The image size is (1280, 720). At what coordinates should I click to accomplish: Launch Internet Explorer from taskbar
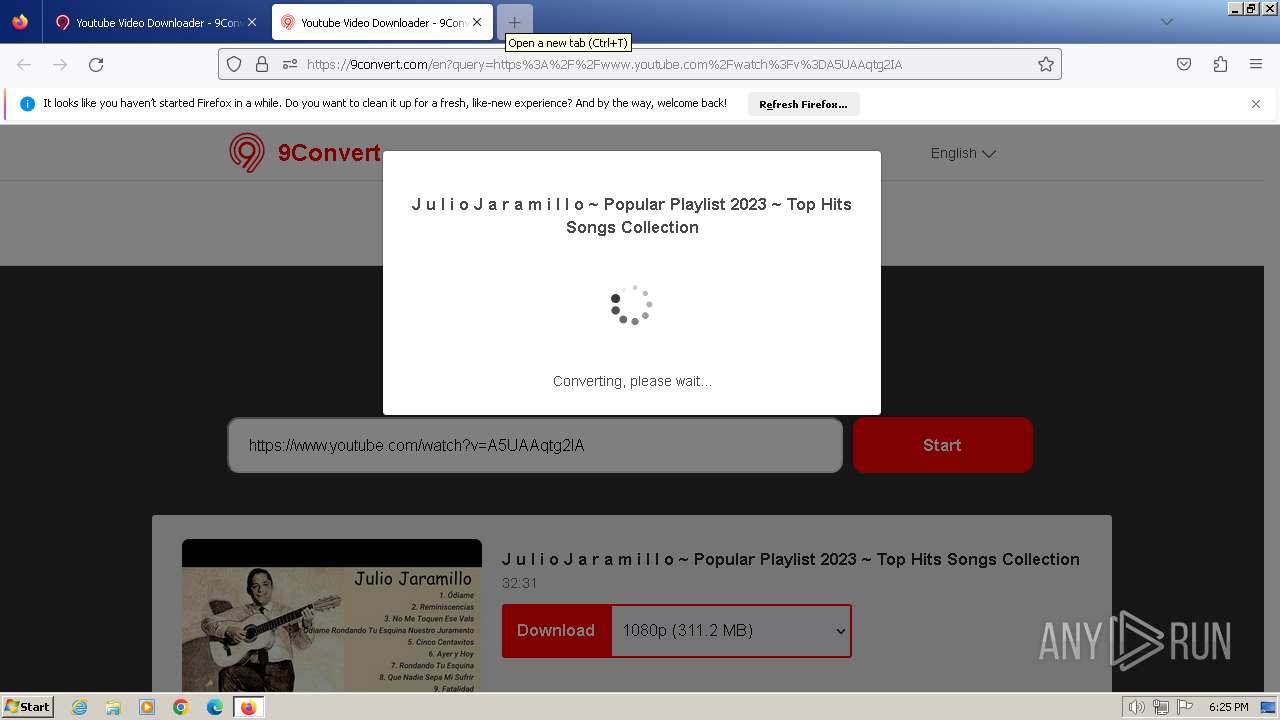(80, 707)
